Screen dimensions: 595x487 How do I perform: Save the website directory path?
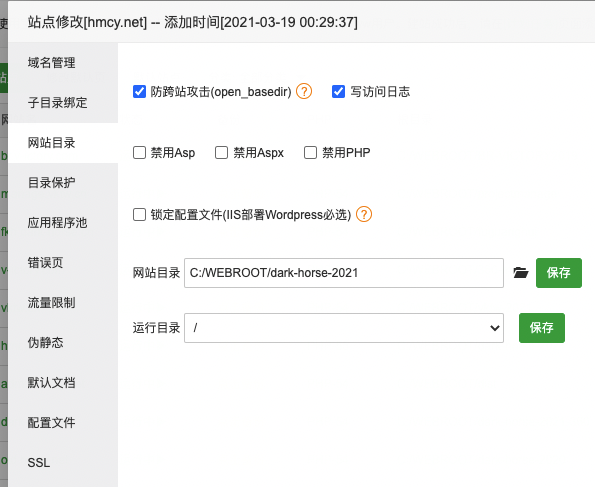point(559,273)
